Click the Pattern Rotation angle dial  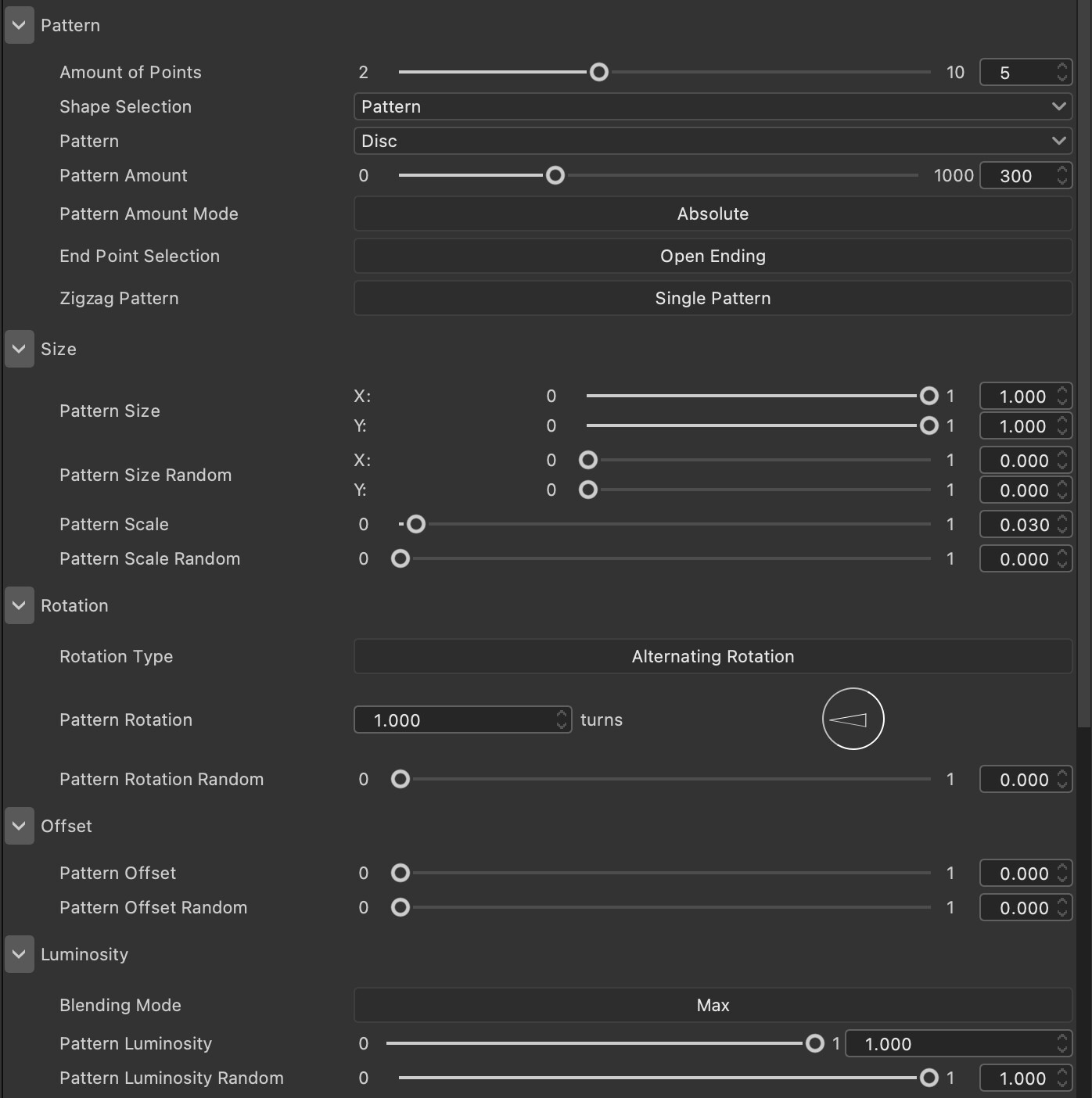[853, 719]
